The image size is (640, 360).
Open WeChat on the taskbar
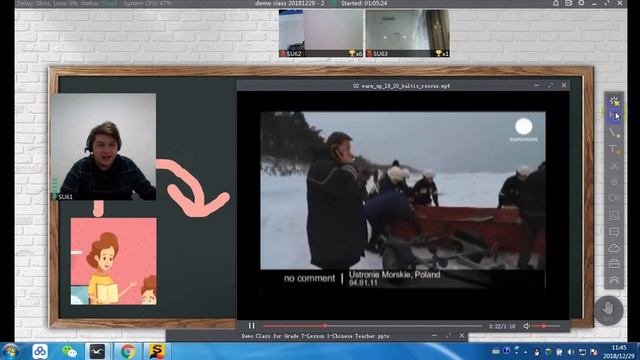[x=69, y=351]
